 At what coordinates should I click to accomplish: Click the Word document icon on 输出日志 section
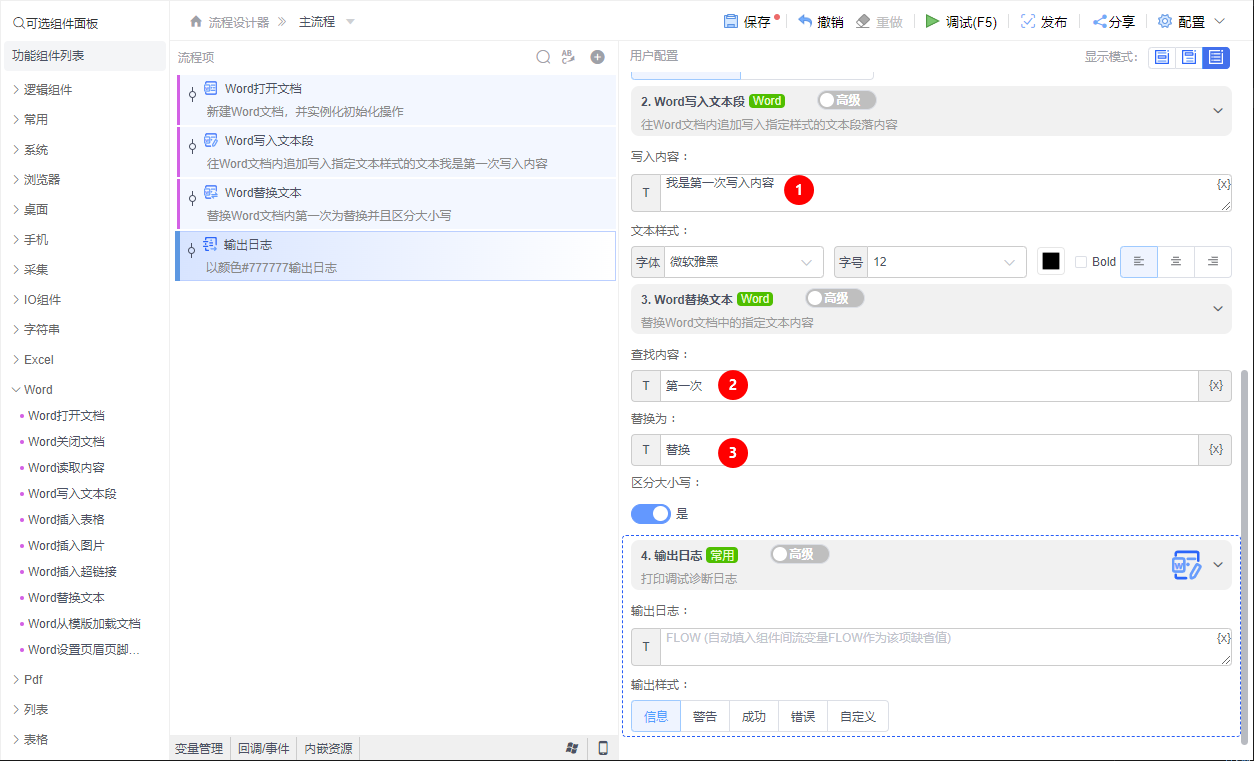[1188, 563]
